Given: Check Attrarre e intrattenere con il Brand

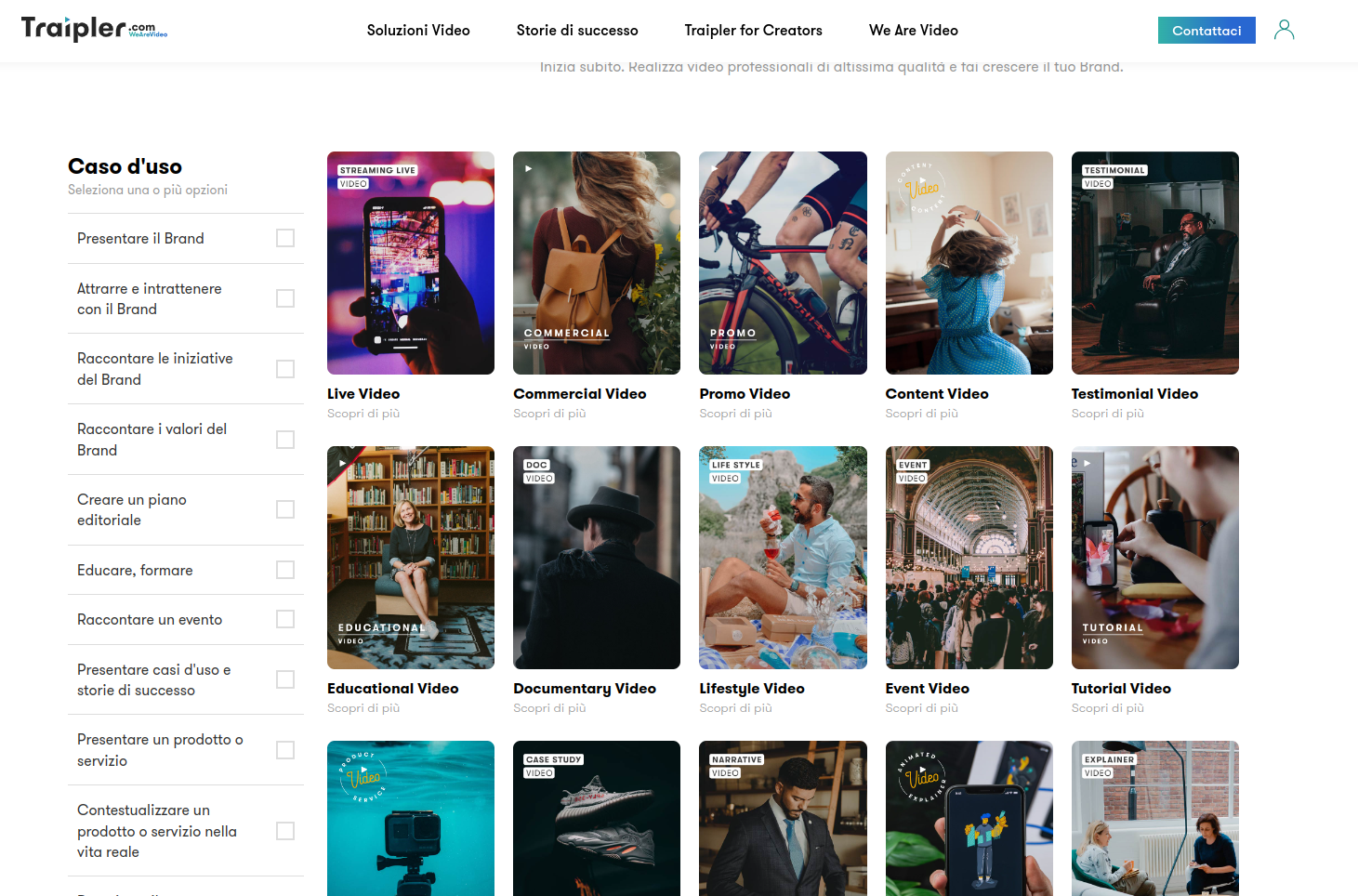Looking at the screenshot, I should (x=285, y=298).
